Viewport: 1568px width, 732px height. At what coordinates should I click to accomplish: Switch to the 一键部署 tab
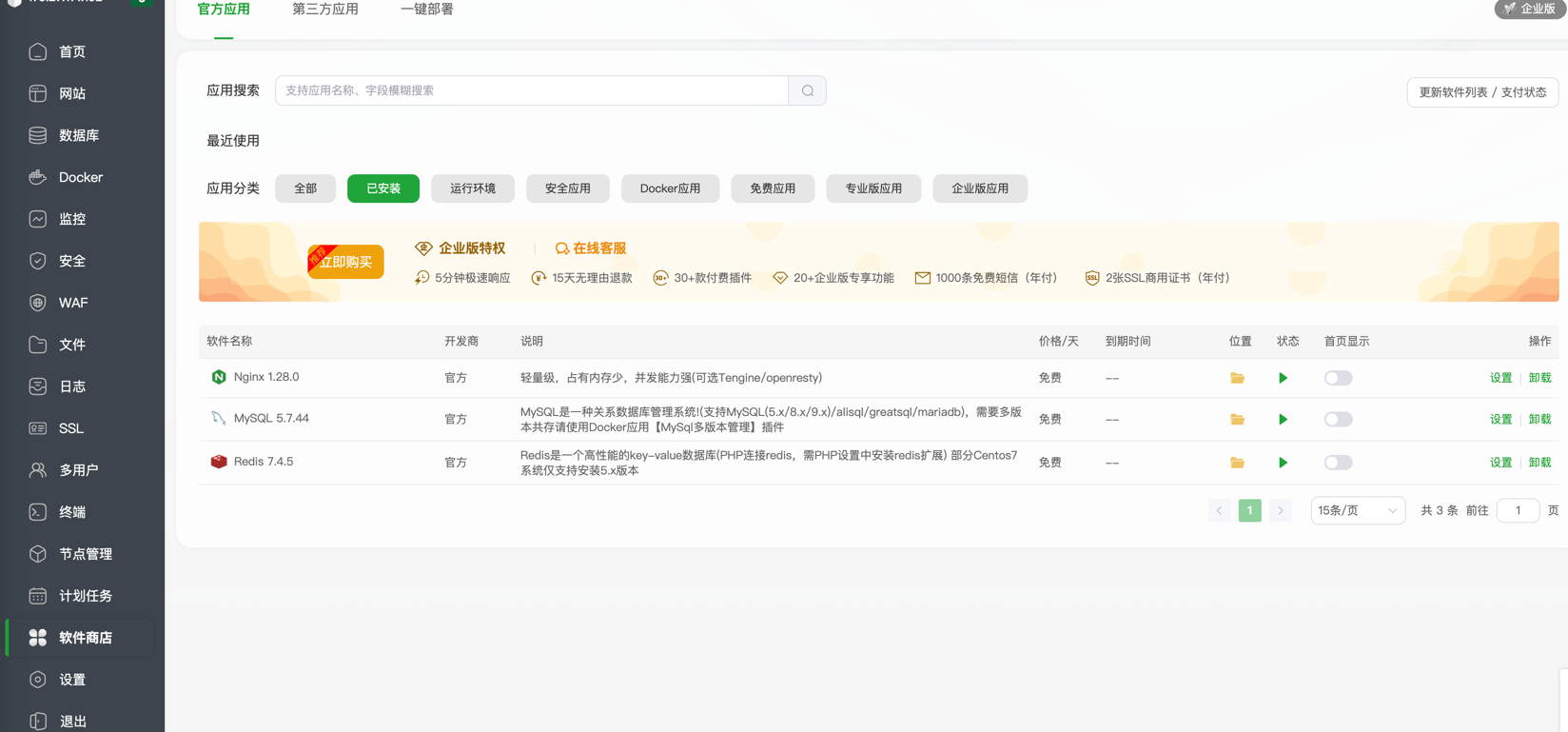(x=427, y=10)
